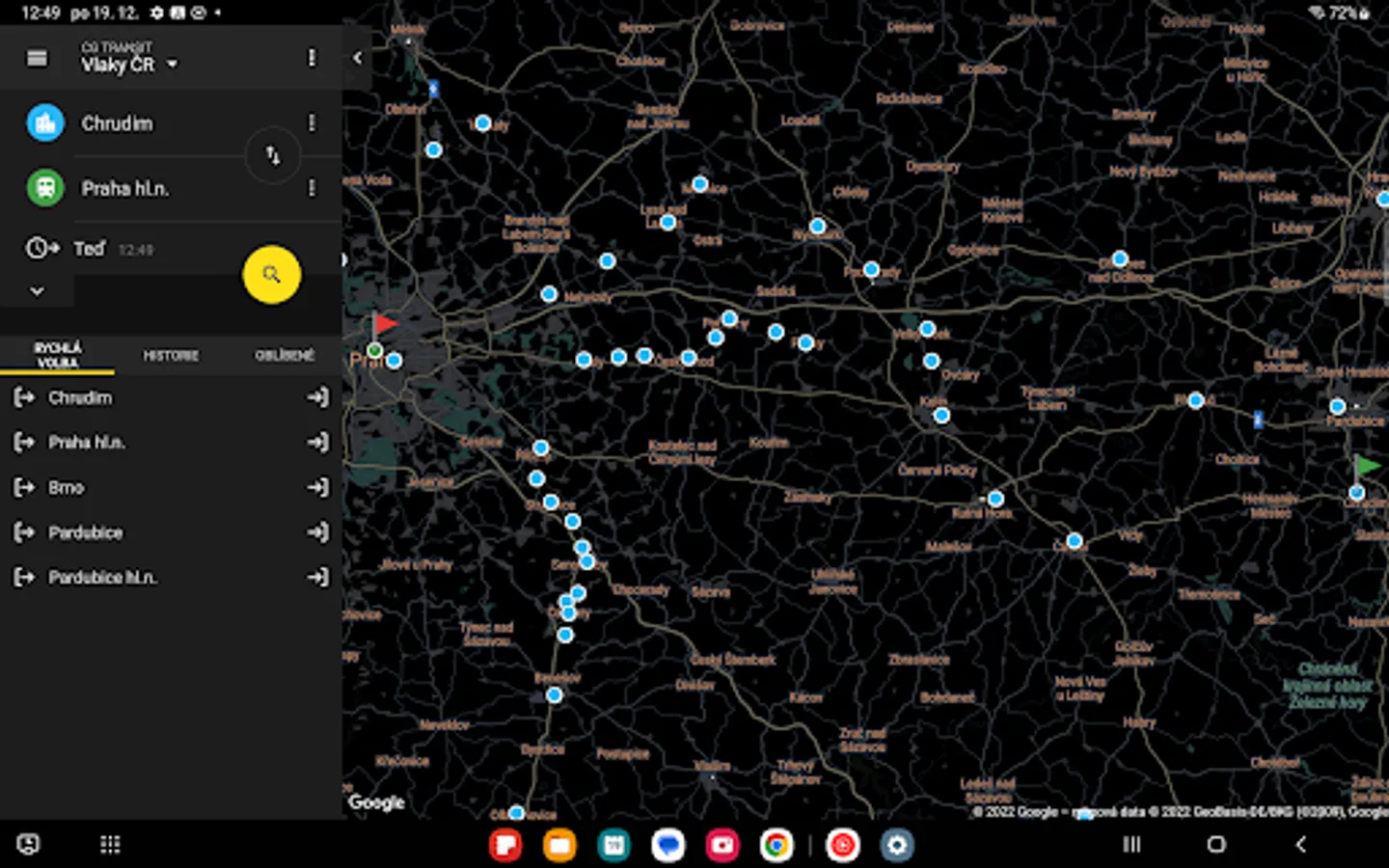Set Brno as the departure from quick list
The image size is (1389, 868).
click(24, 487)
